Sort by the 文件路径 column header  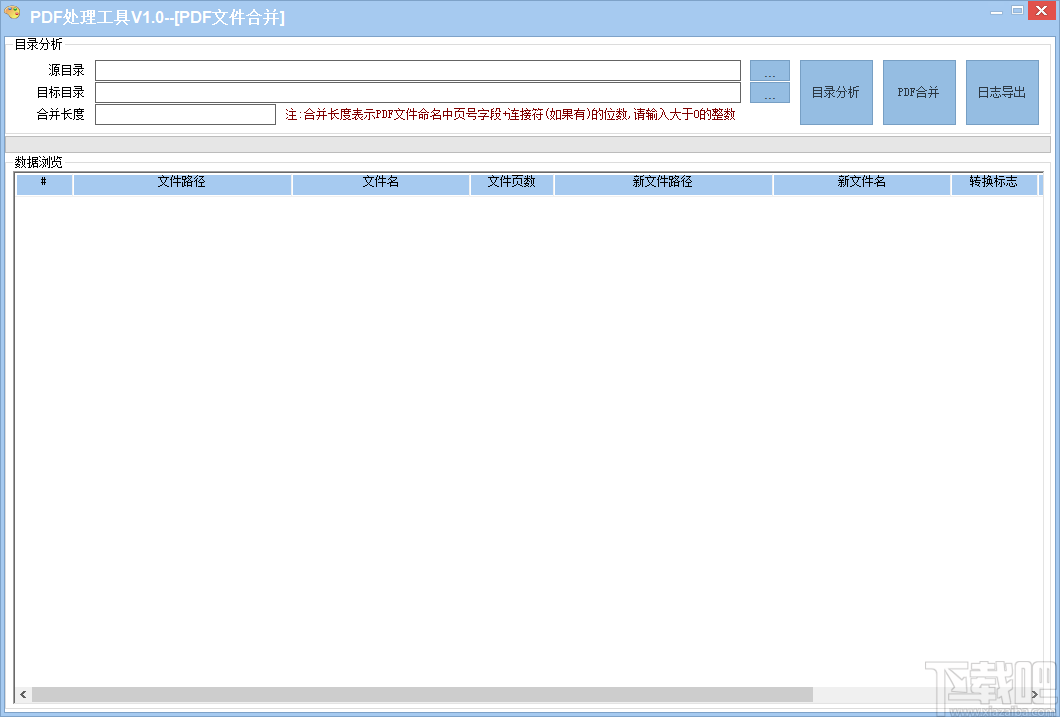181,183
